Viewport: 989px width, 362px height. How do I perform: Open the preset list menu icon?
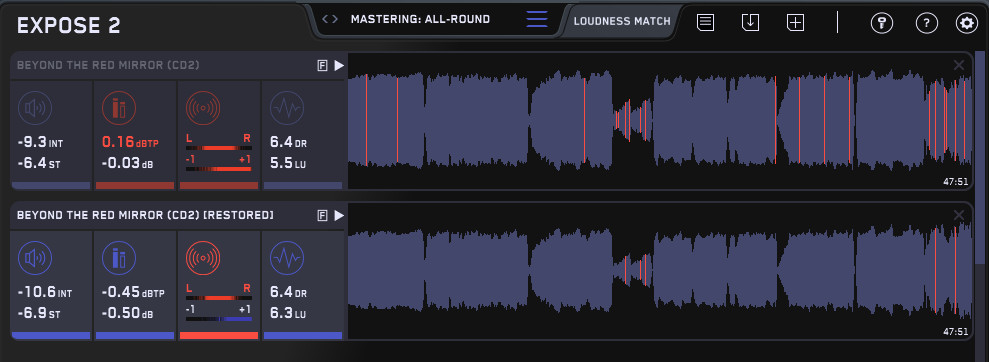pos(537,20)
